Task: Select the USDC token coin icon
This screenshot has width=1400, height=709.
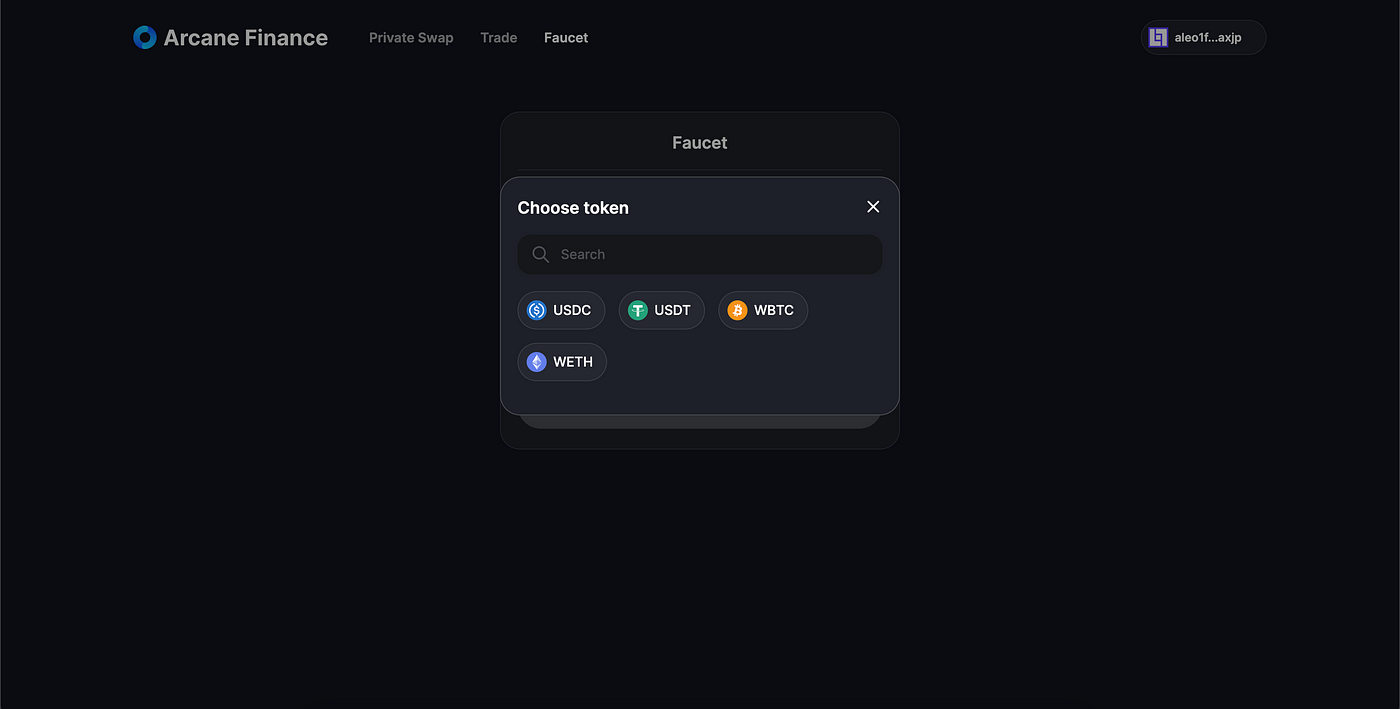Action: (x=535, y=310)
